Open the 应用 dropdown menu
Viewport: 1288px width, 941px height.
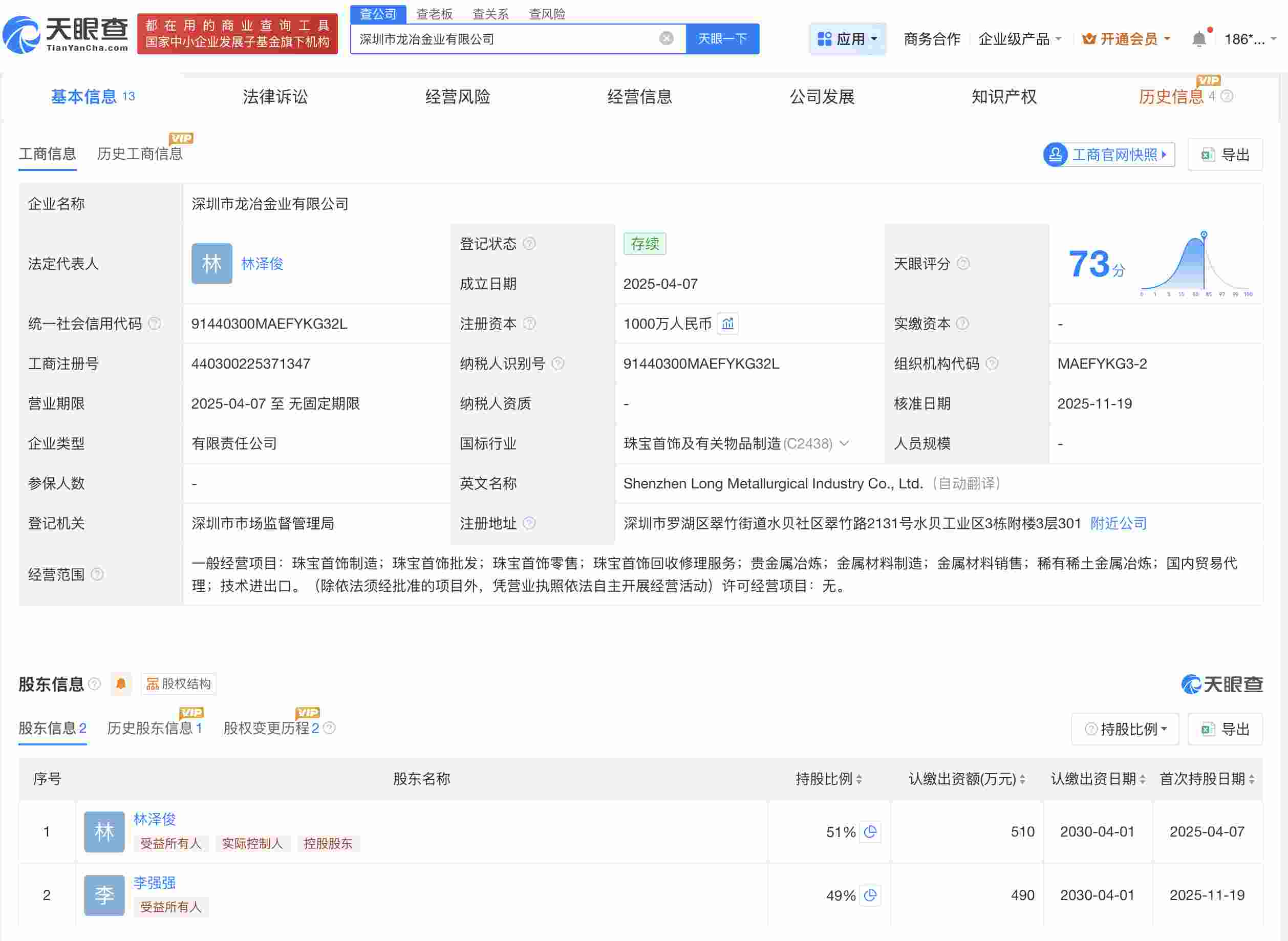click(847, 38)
